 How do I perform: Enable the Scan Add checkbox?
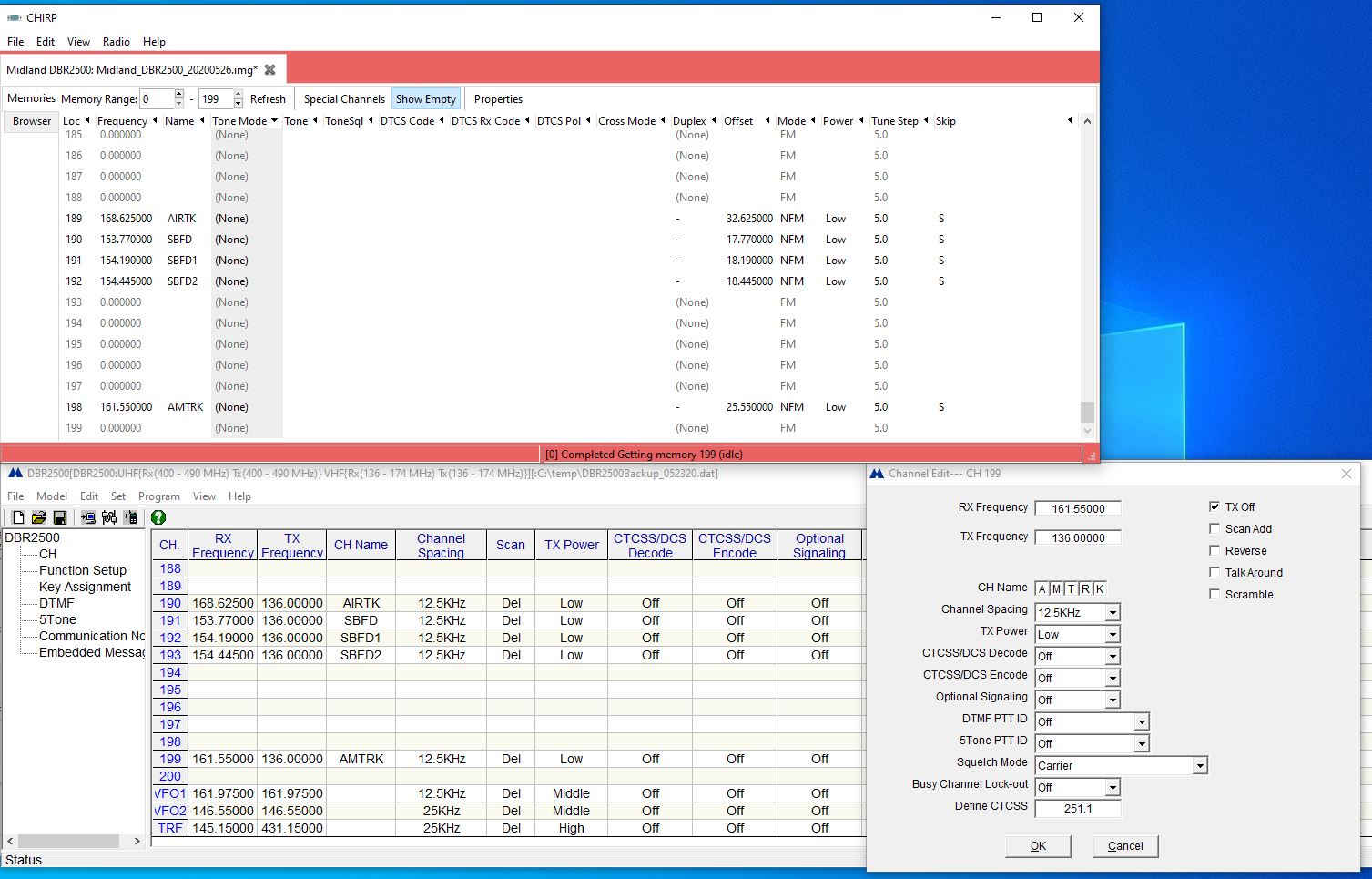click(x=1214, y=528)
